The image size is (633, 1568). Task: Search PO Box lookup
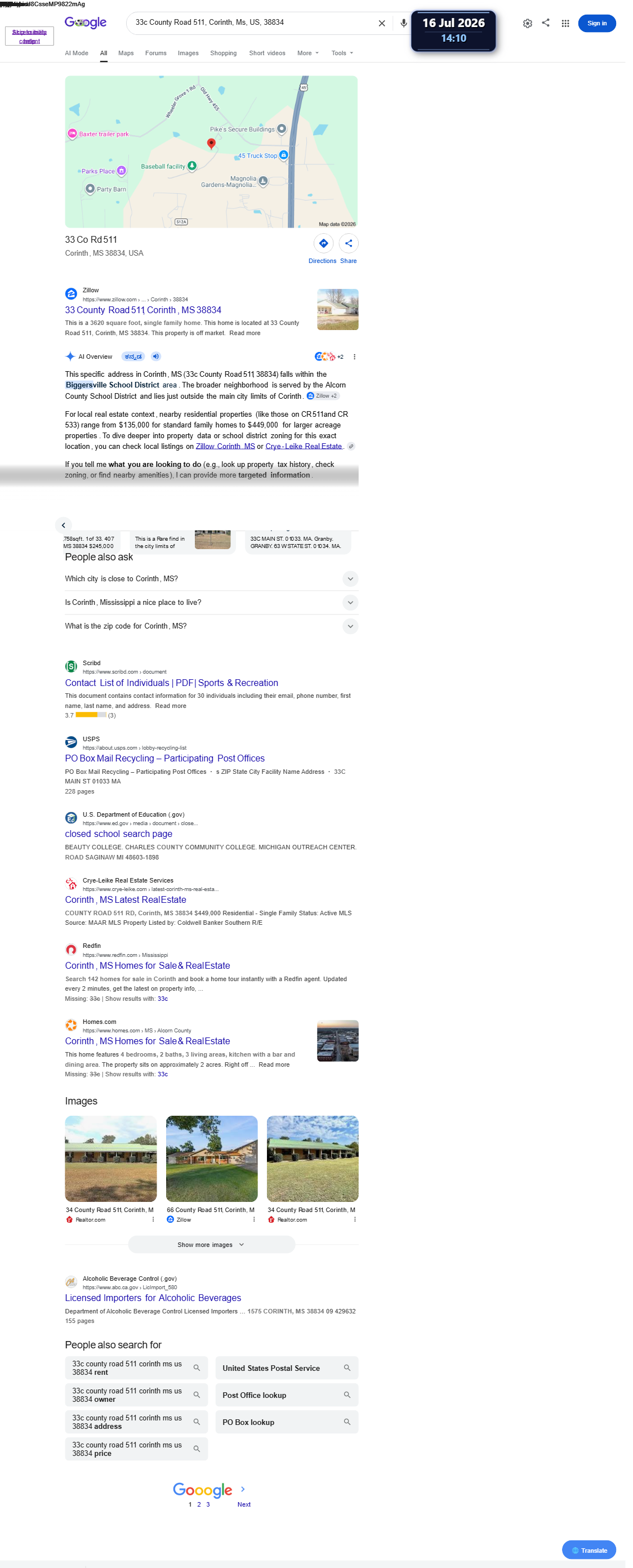coord(287,1422)
